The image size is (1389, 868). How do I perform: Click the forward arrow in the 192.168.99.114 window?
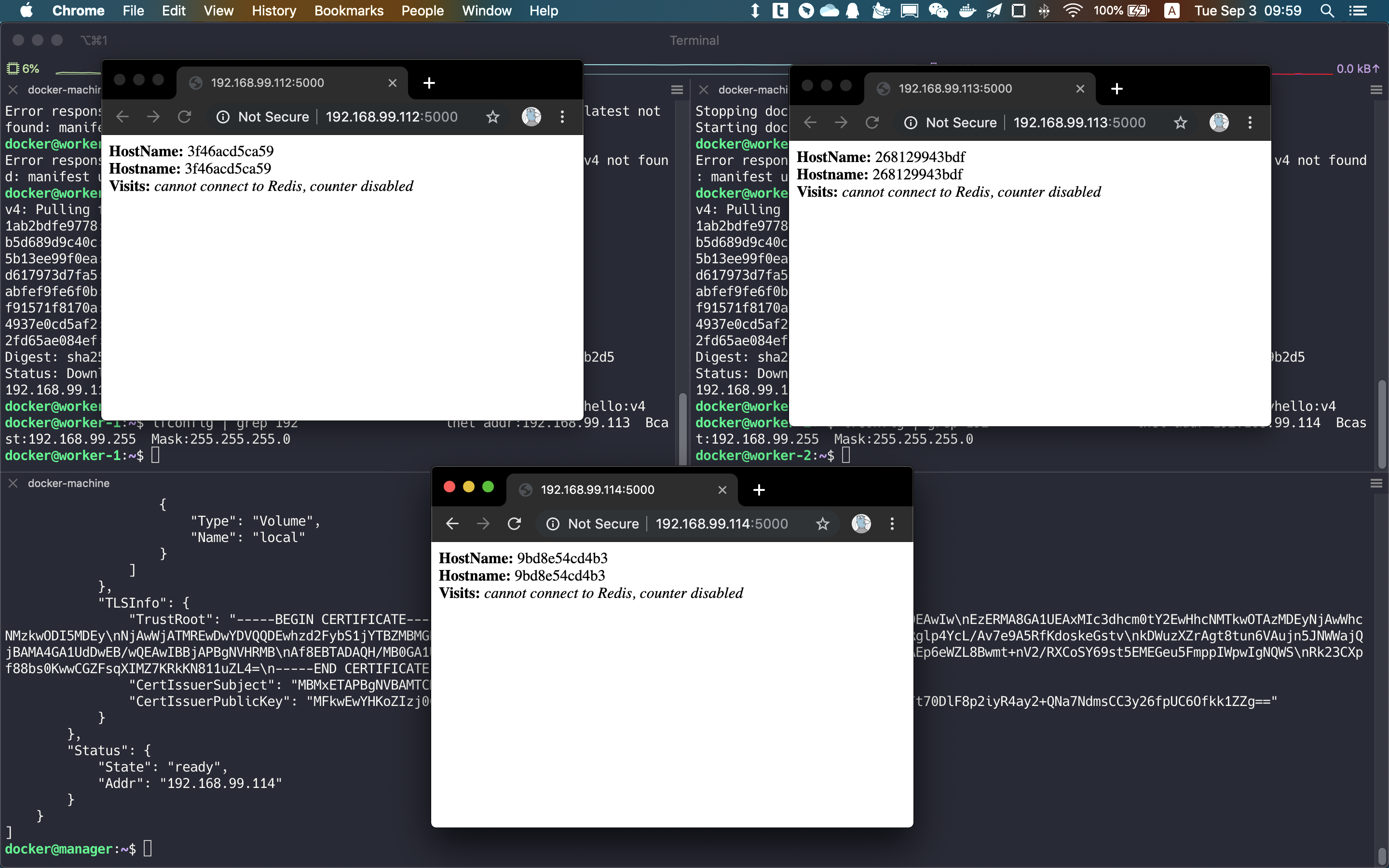tap(483, 524)
